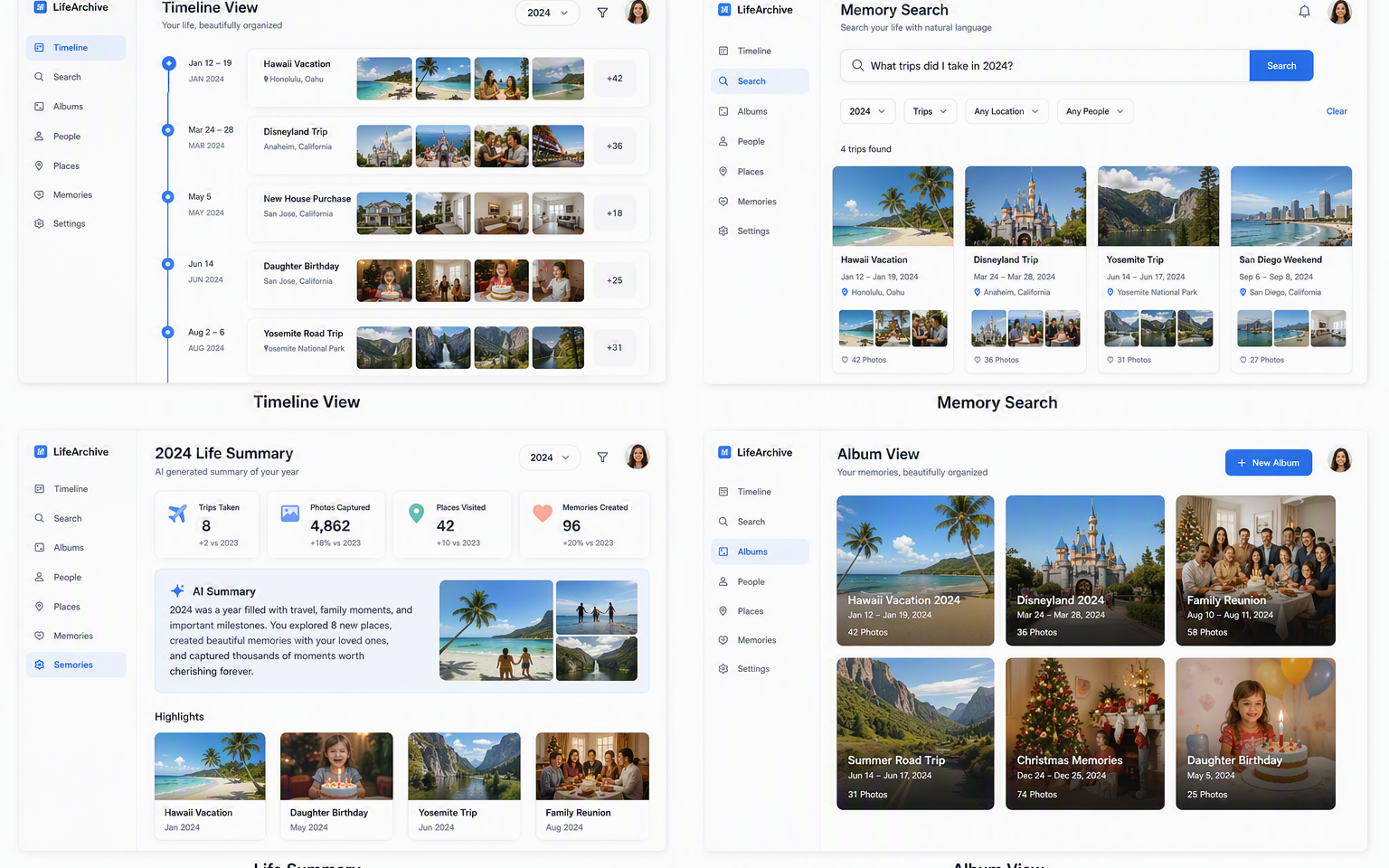Open the 2024 filter dropdown in Memory Search
The image size is (1389, 868).
pyautogui.click(x=868, y=111)
